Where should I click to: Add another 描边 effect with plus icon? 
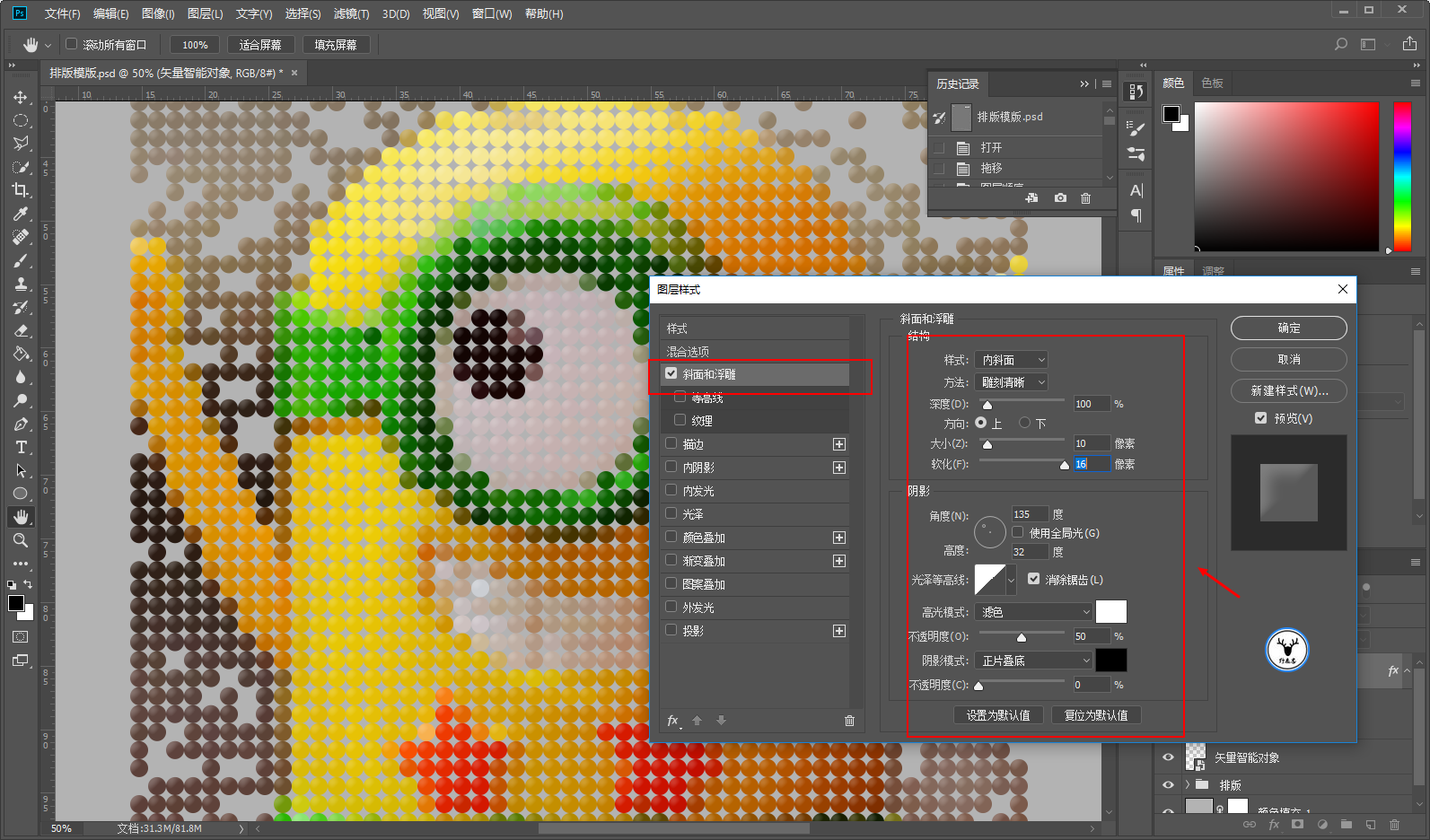pos(838,444)
